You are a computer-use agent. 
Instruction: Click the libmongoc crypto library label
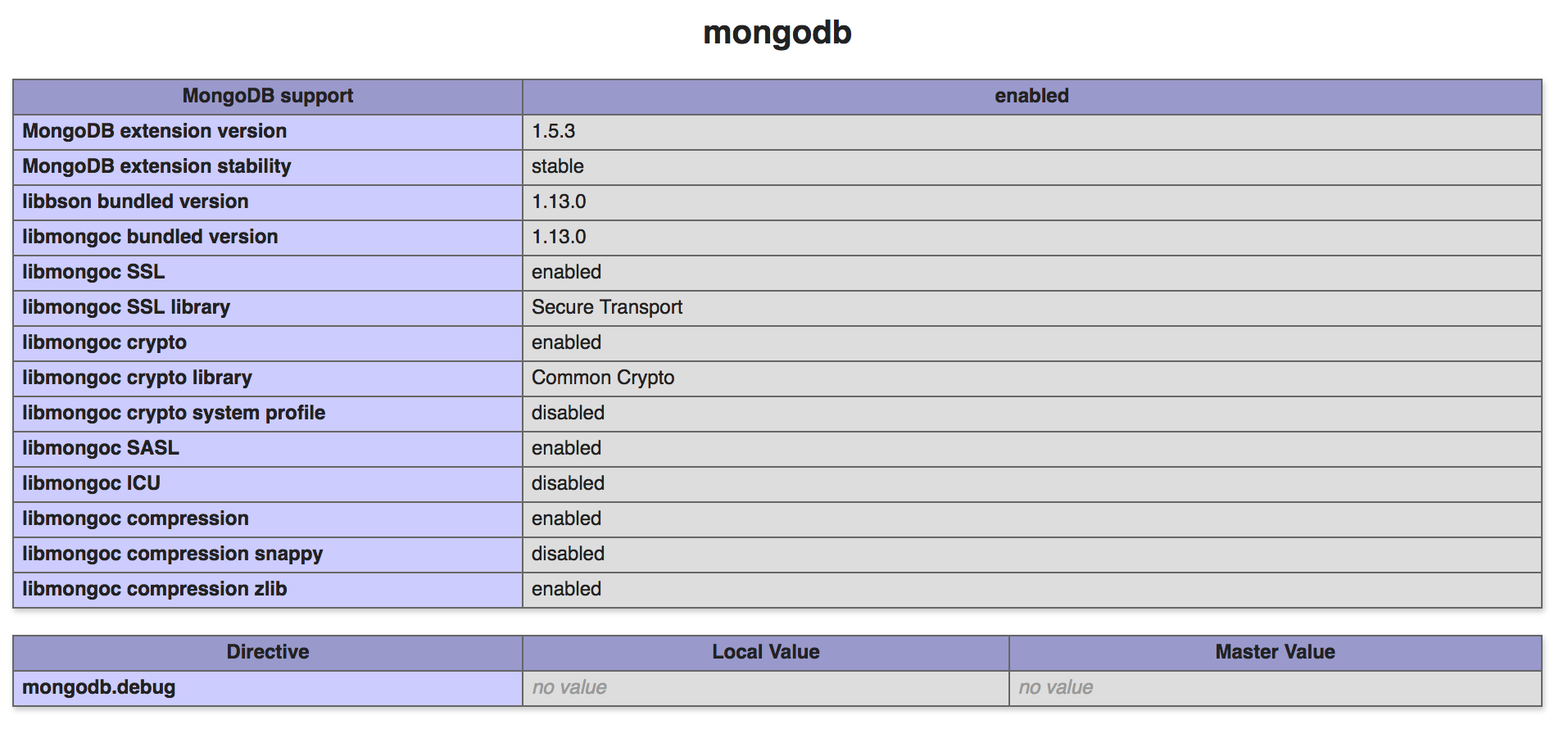(137, 378)
